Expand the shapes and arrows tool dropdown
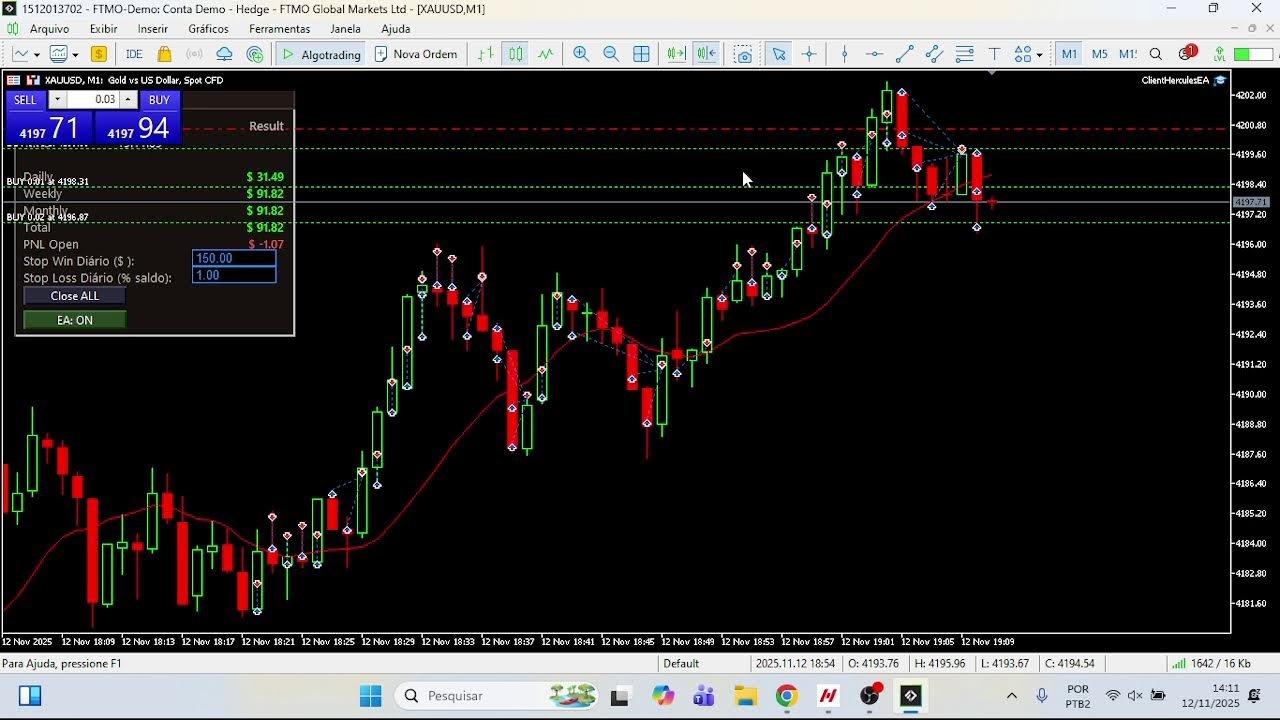This screenshot has height=720, width=1280. 1038,54
